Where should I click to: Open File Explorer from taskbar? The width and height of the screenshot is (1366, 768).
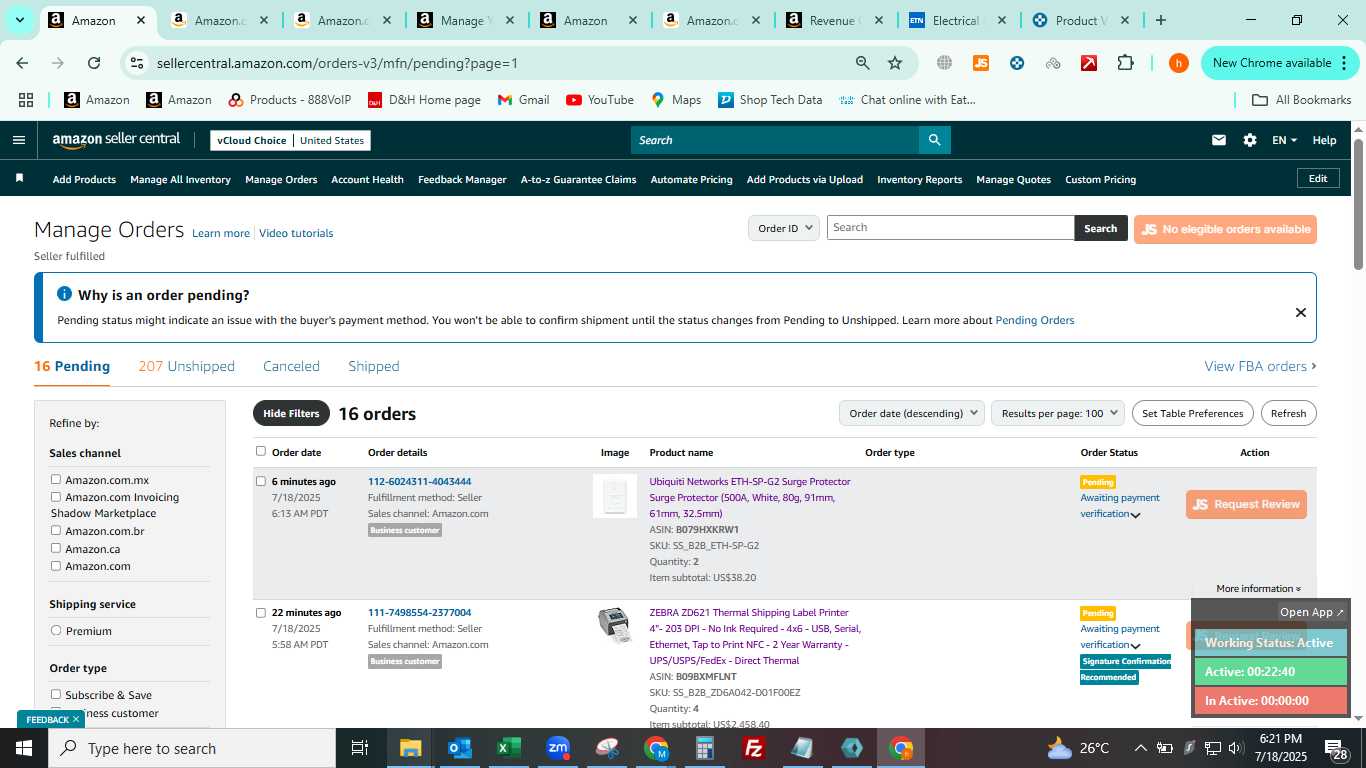(x=410, y=748)
